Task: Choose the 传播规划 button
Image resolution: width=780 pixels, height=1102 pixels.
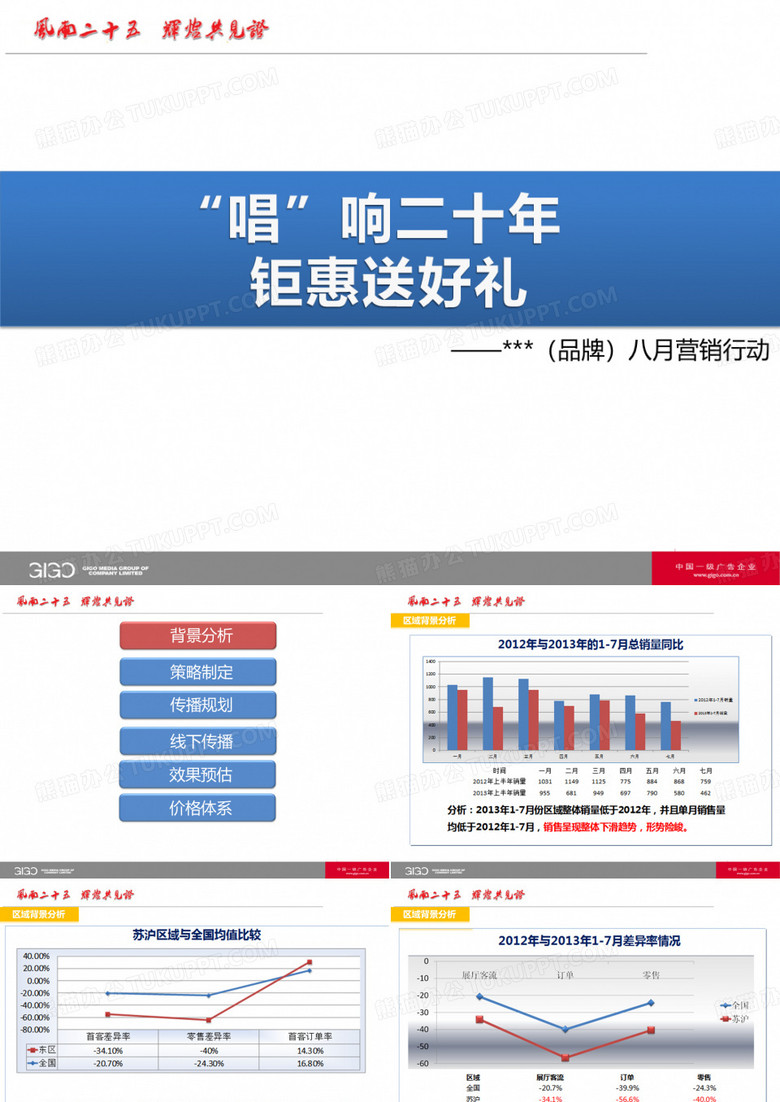Action: pyautogui.click(x=198, y=705)
